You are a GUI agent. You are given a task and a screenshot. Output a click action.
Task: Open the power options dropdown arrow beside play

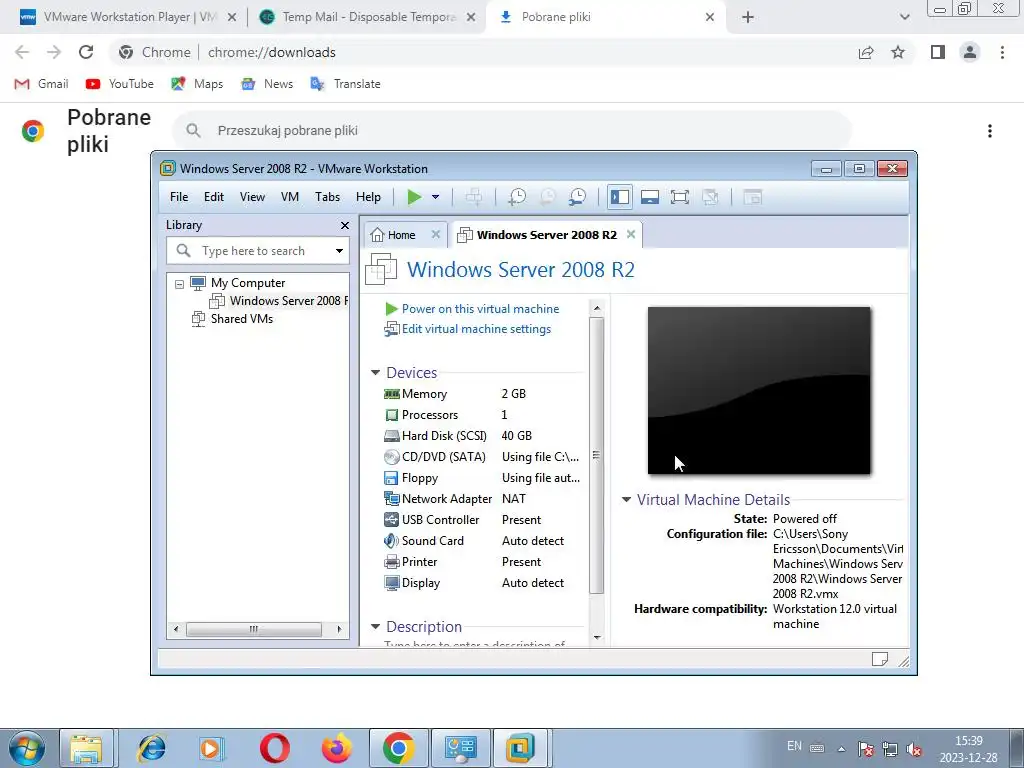436,197
